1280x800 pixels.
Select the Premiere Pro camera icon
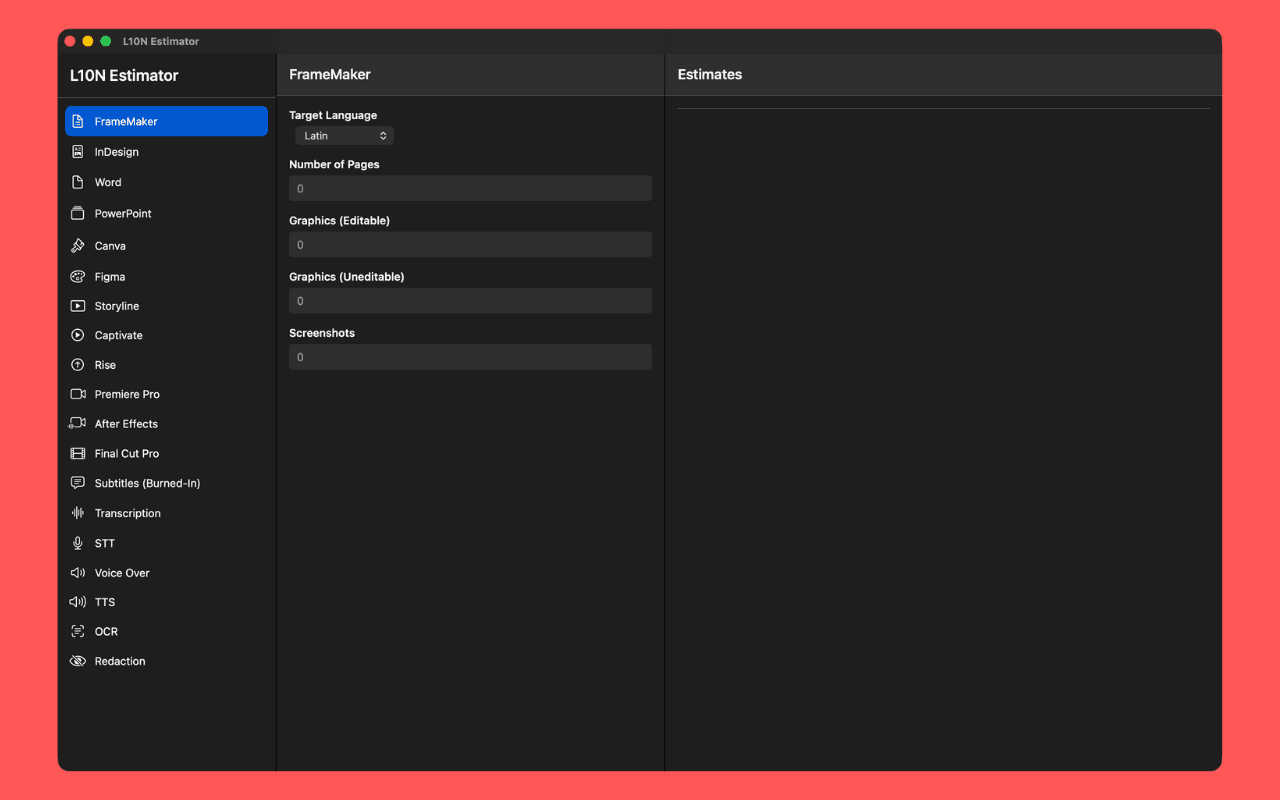[78, 394]
